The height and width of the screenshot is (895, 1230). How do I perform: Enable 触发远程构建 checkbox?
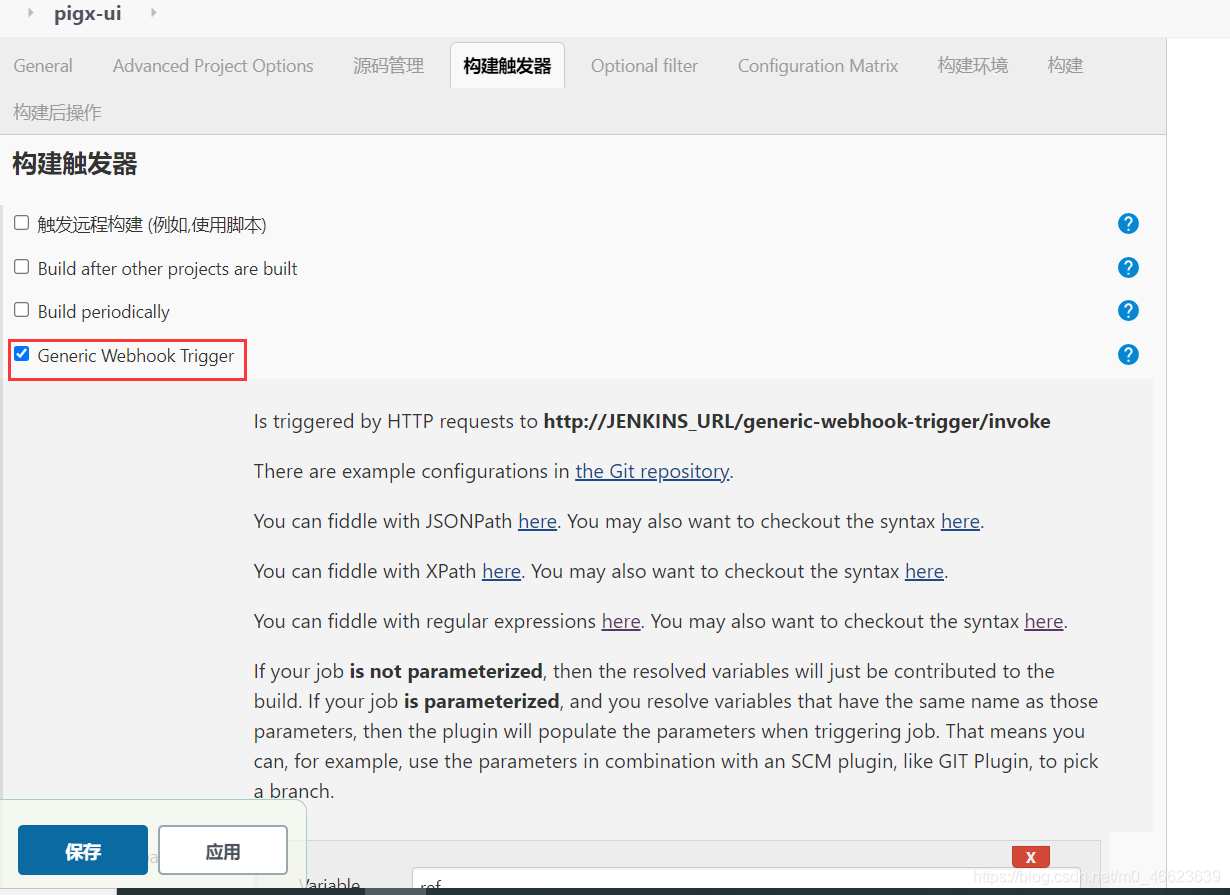point(21,223)
